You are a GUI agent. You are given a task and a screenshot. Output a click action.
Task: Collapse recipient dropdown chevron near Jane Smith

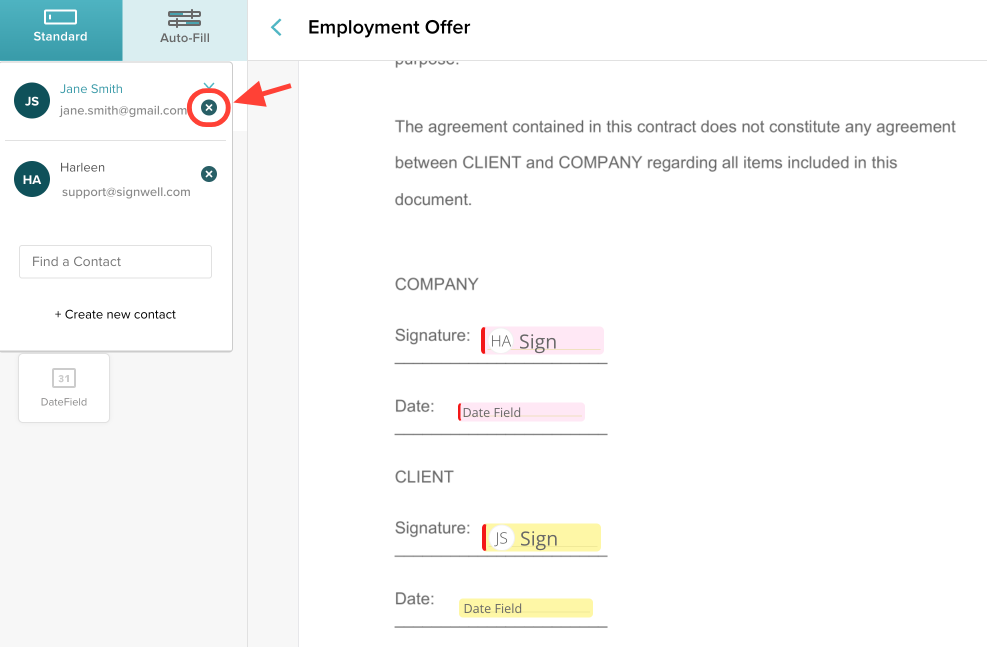(x=209, y=85)
